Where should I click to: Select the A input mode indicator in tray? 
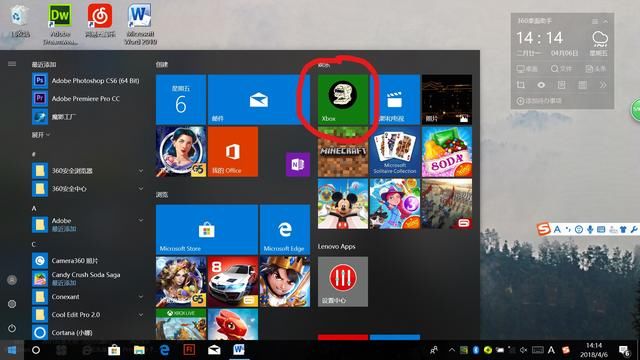click(x=551, y=350)
